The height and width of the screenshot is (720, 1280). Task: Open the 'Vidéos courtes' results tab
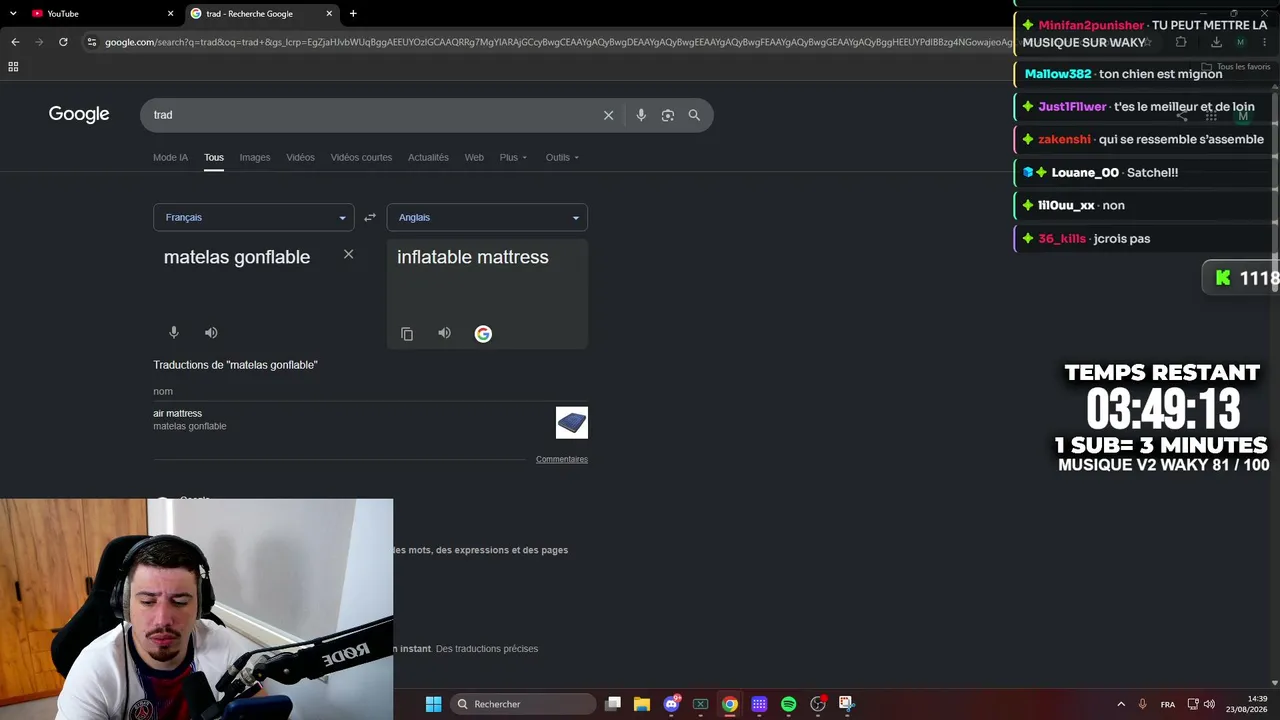pos(361,157)
